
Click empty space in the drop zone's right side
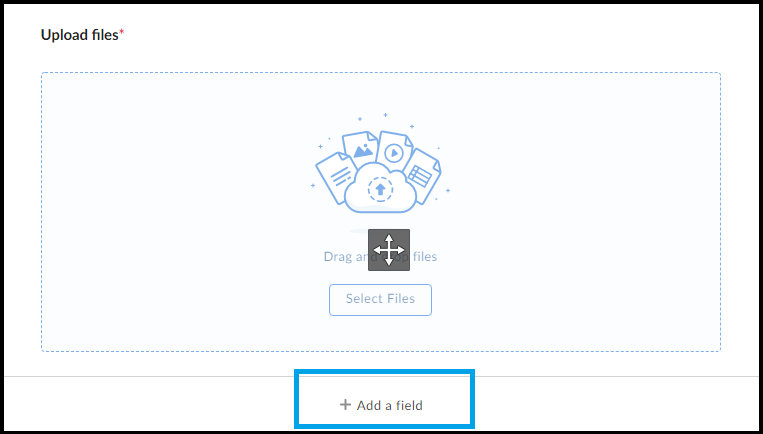(x=584, y=212)
